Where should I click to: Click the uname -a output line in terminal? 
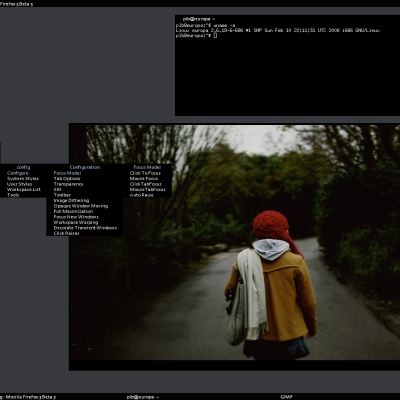(277, 30)
